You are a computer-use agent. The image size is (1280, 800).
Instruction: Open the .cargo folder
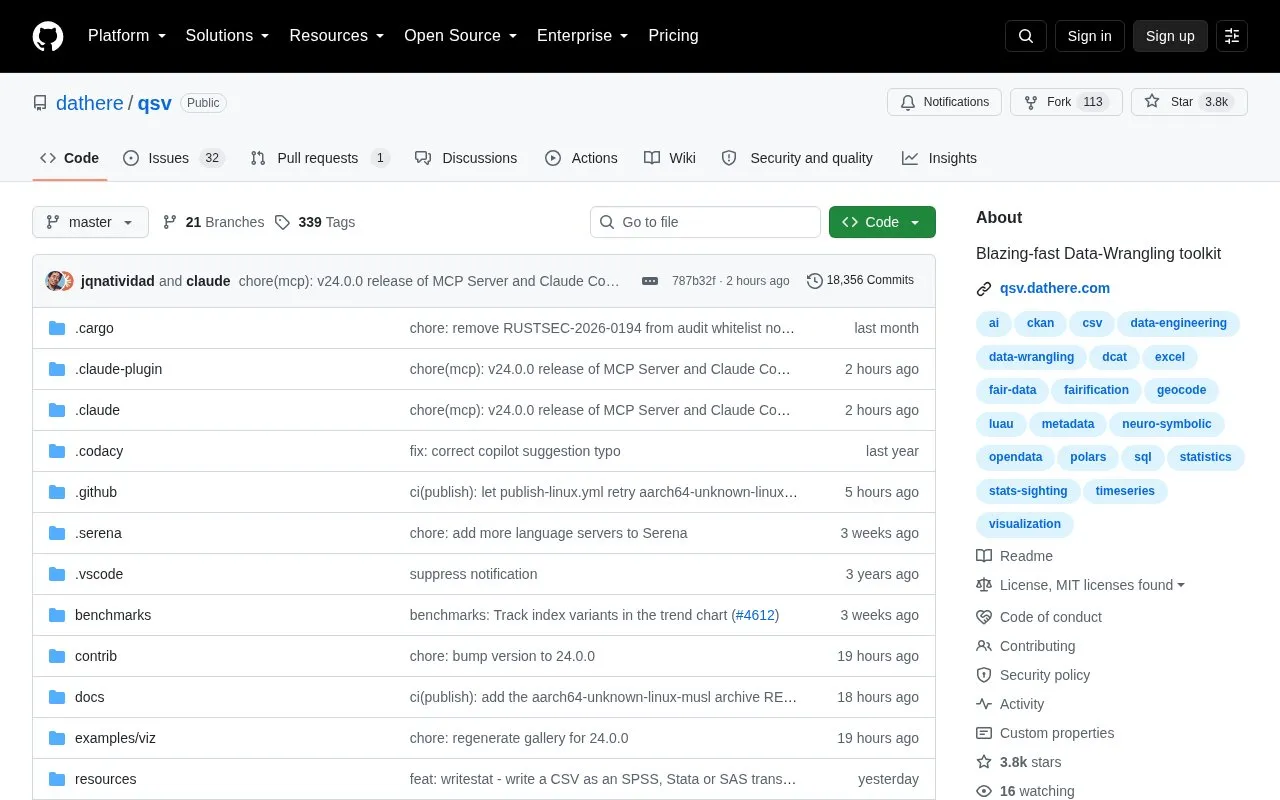(x=94, y=328)
